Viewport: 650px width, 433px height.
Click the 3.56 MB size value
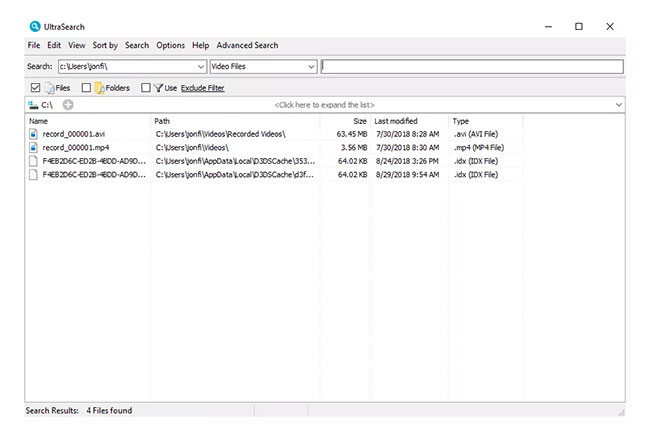coord(354,148)
